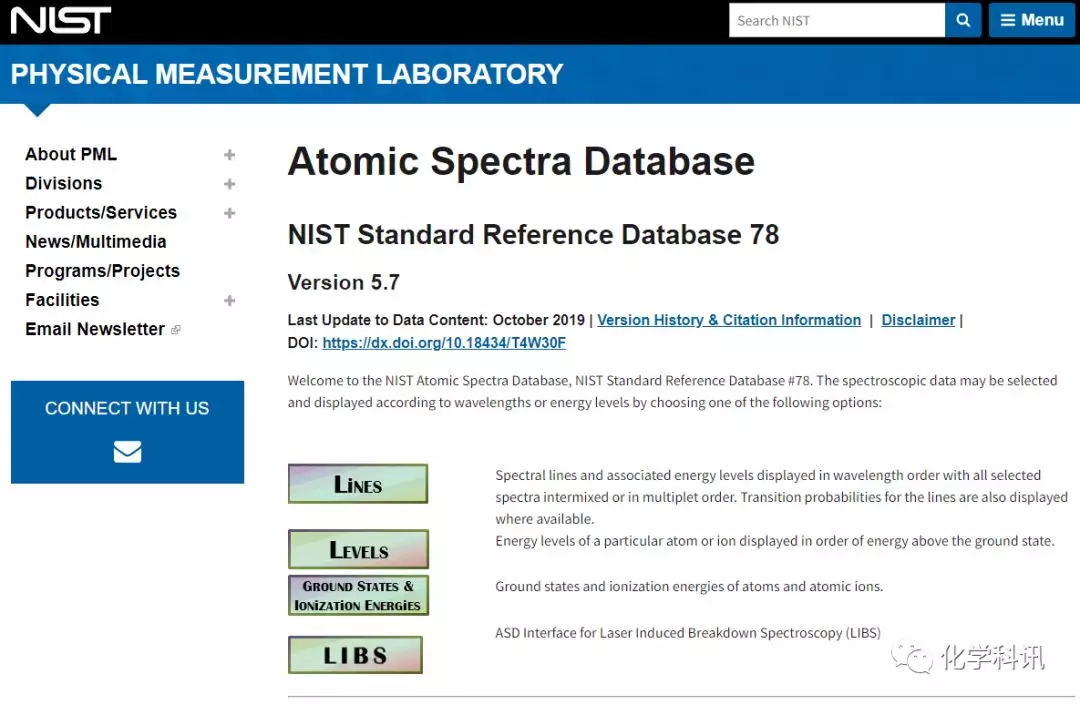The height and width of the screenshot is (705, 1080).
Task: Expand the Divisions plus sign
Action: tap(230, 184)
